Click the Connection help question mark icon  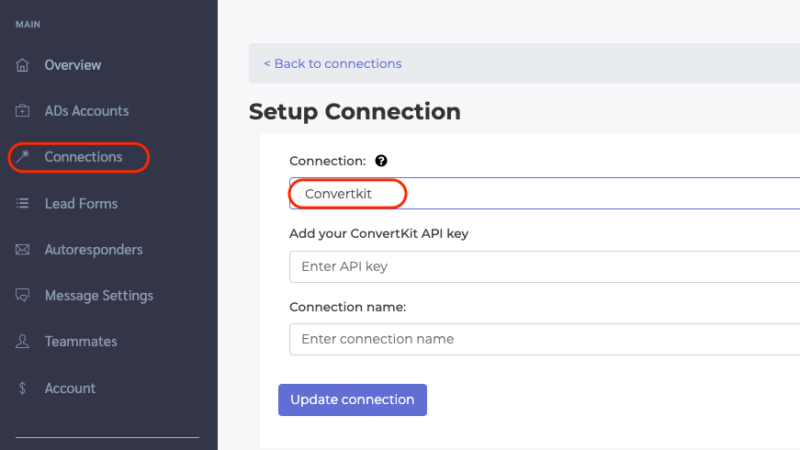(381, 161)
